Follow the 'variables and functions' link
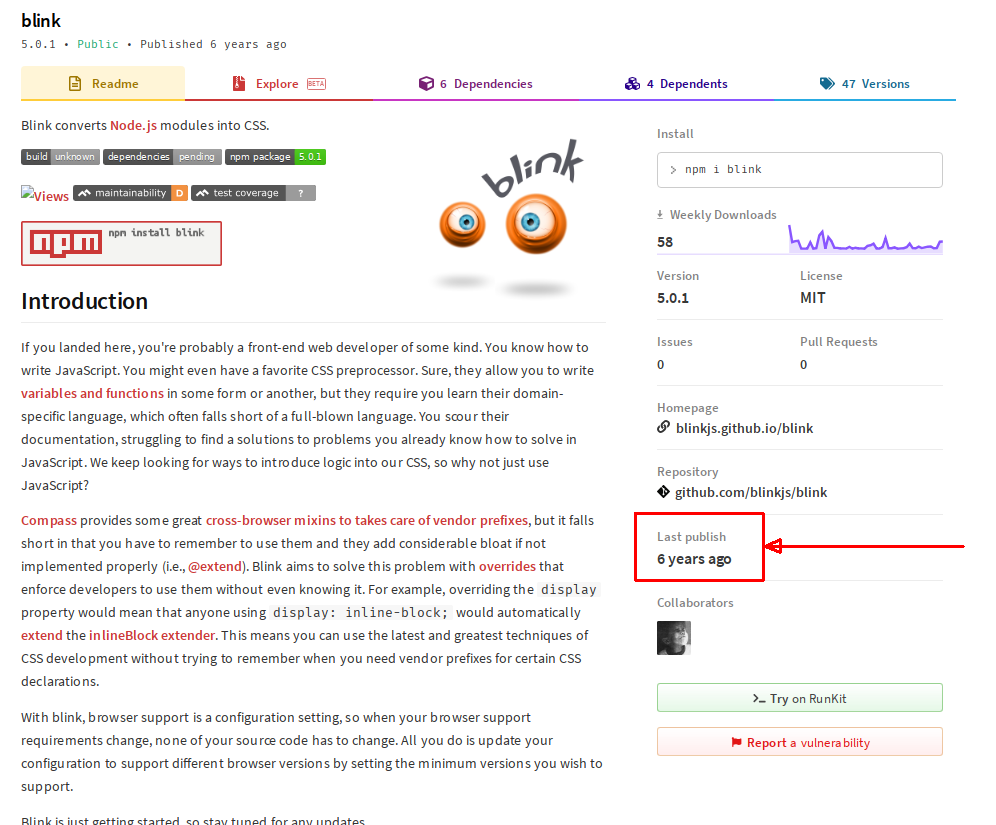 (x=92, y=393)
